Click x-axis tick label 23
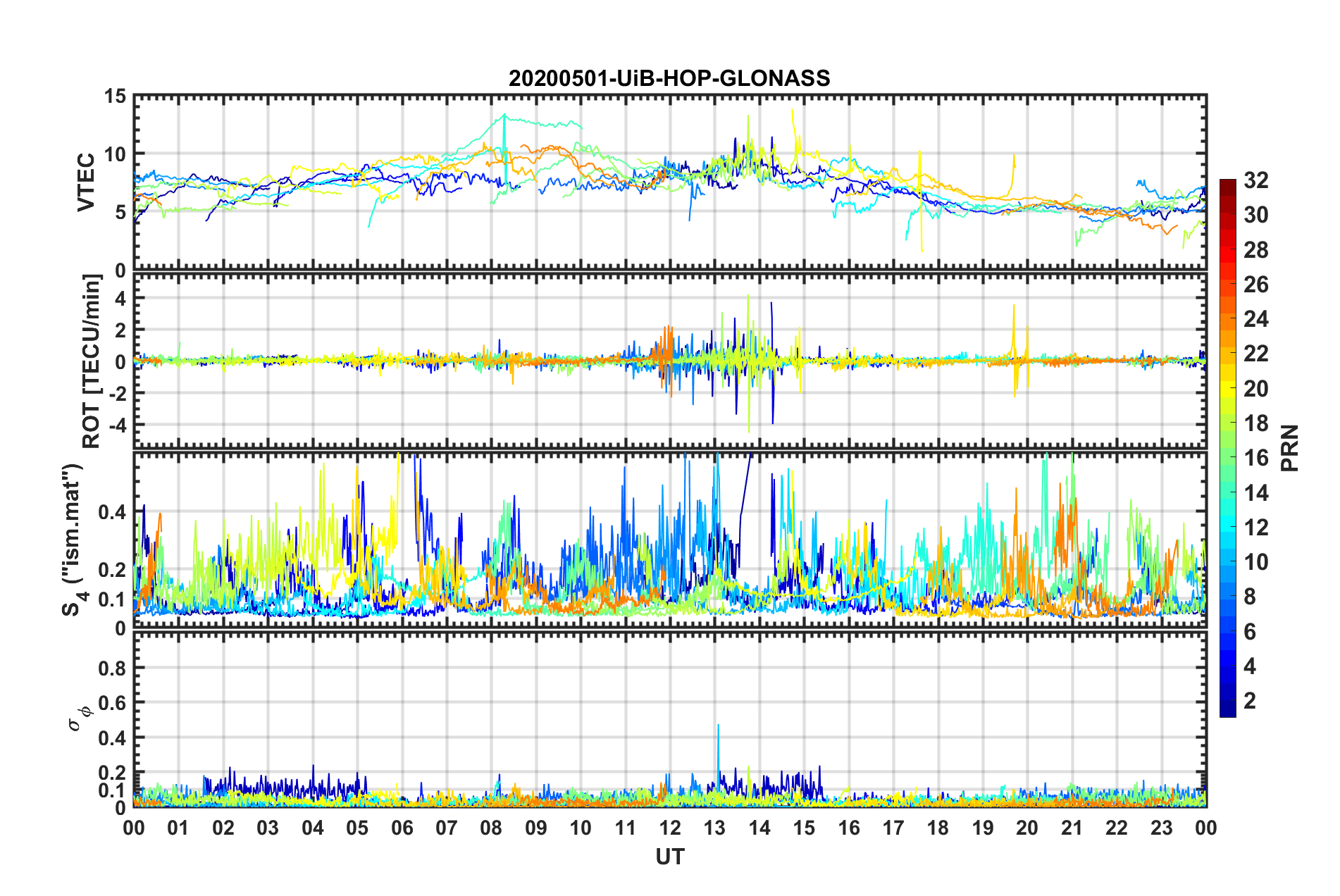This screenshot has width=1340, height=896. [x=1161, y=828]
